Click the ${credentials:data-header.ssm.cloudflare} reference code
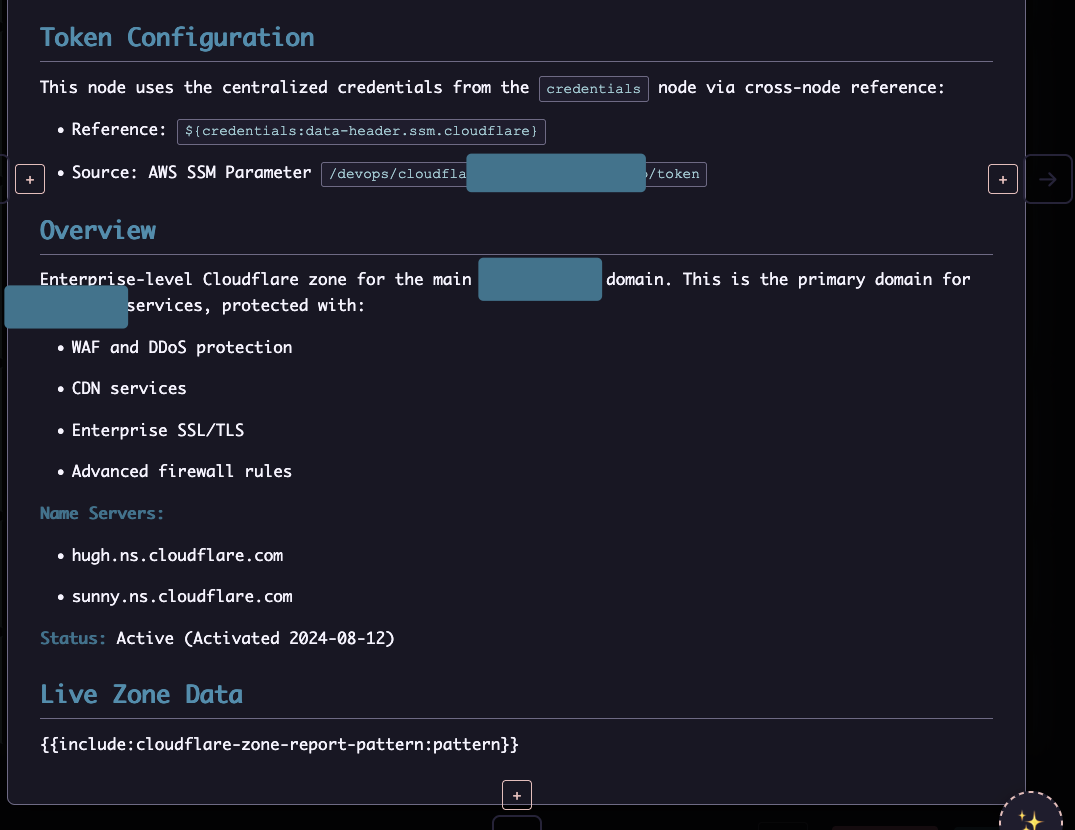Screen dimensions: 1075x830 361,131
